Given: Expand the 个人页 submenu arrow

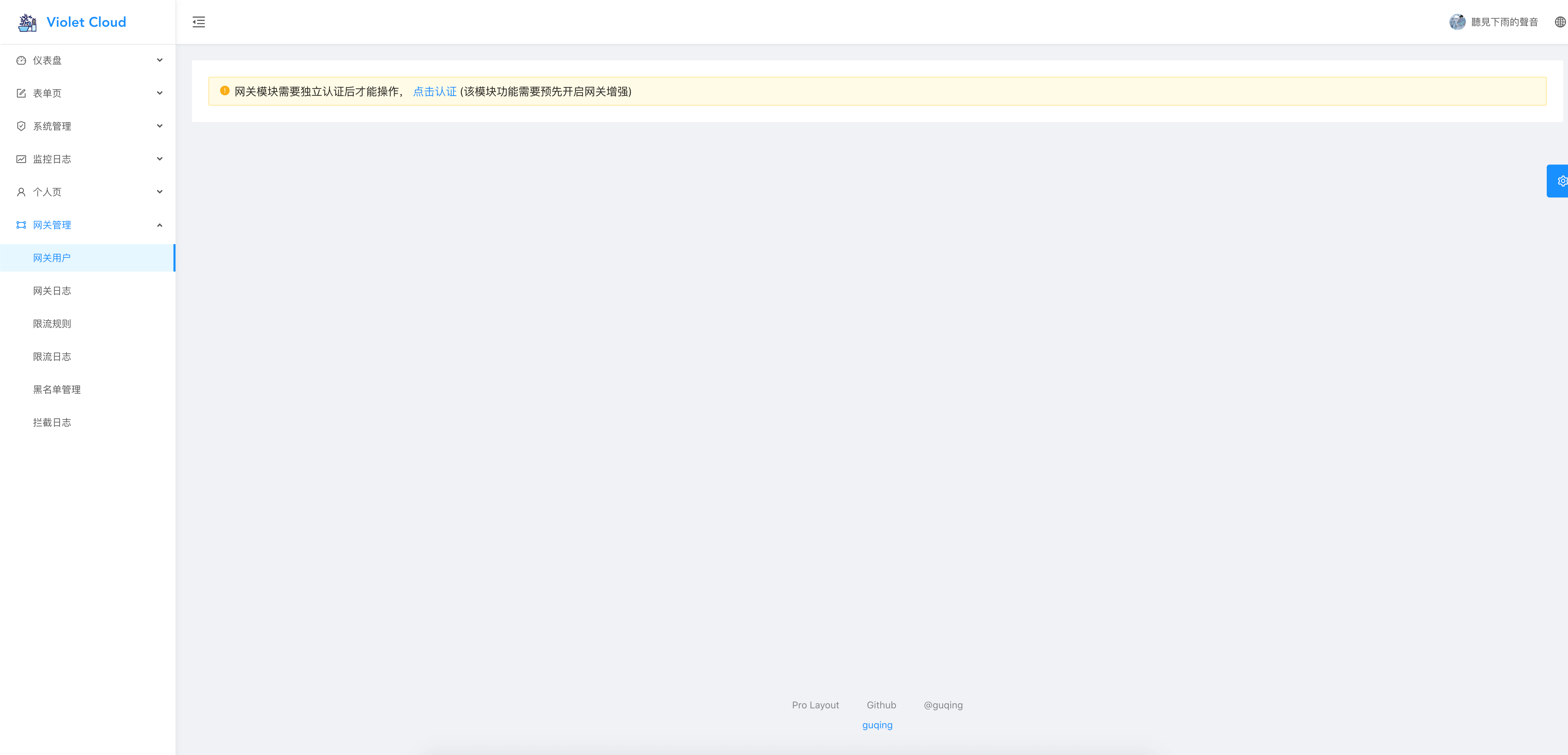Looking at the screenshot, I should [x=159, y=192].
